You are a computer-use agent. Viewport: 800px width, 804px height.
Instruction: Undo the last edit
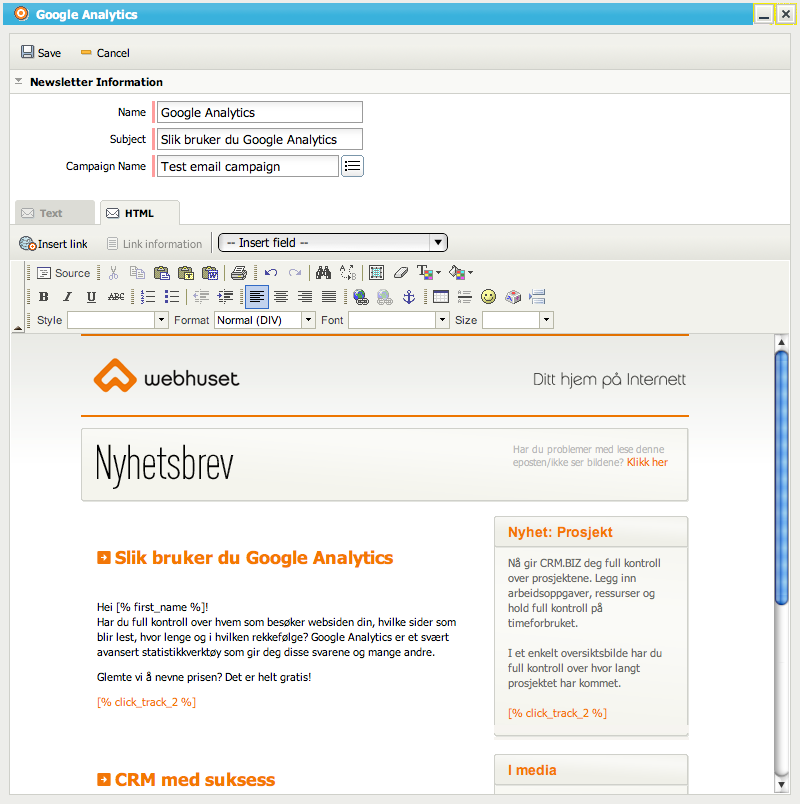(x=271, y=273)
